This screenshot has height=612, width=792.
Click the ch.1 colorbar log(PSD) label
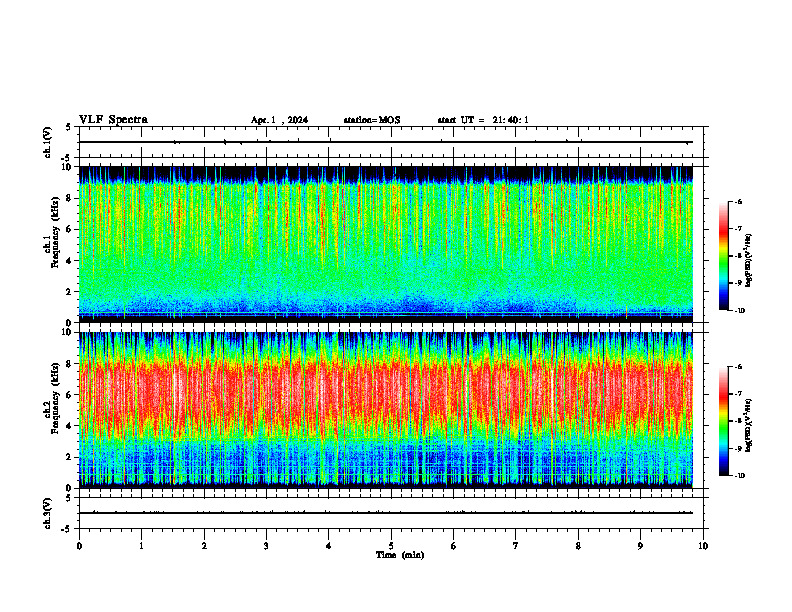pyautogui.click(x=749, y=261)
